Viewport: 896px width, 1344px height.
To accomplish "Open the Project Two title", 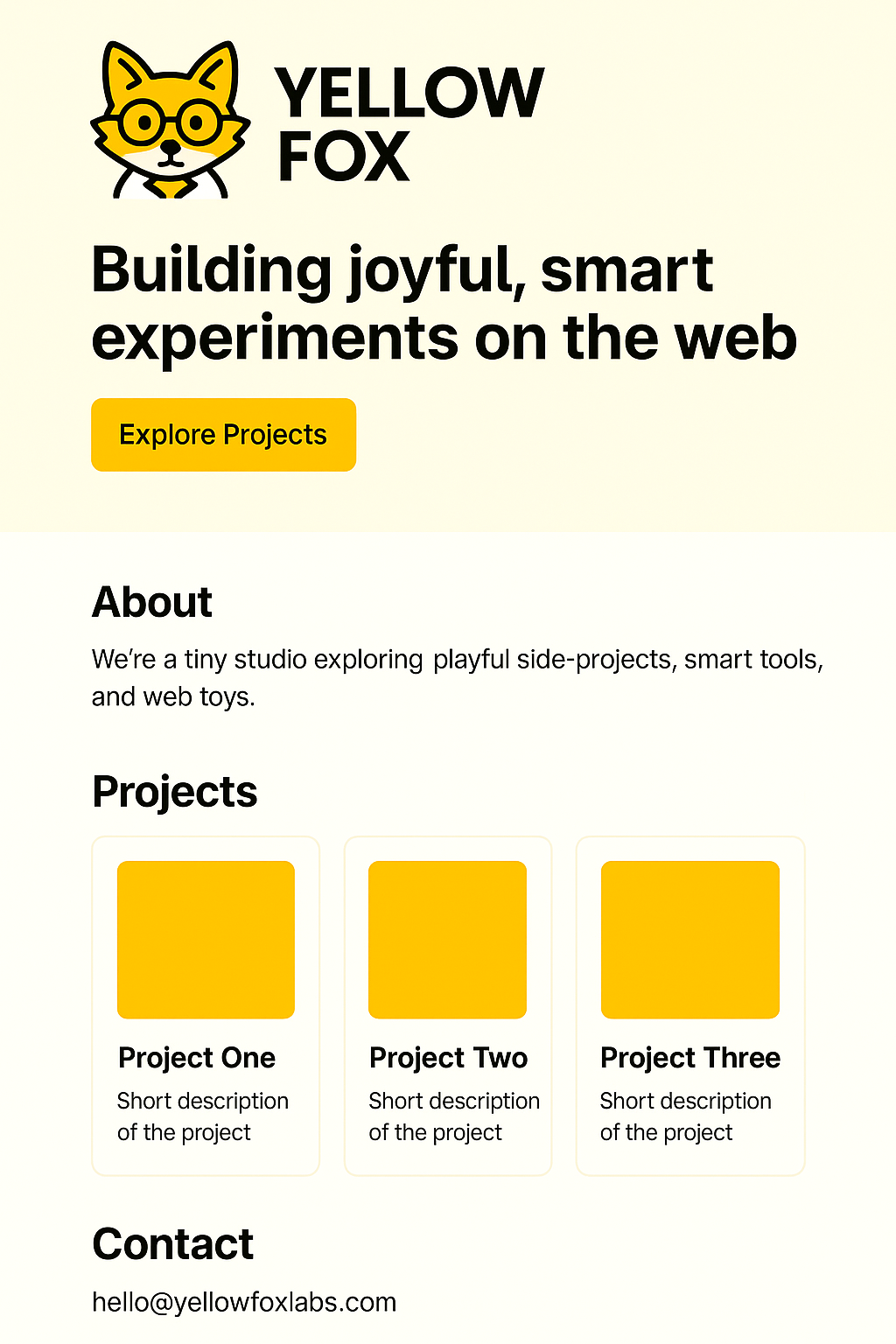I will click(448, 1058).
